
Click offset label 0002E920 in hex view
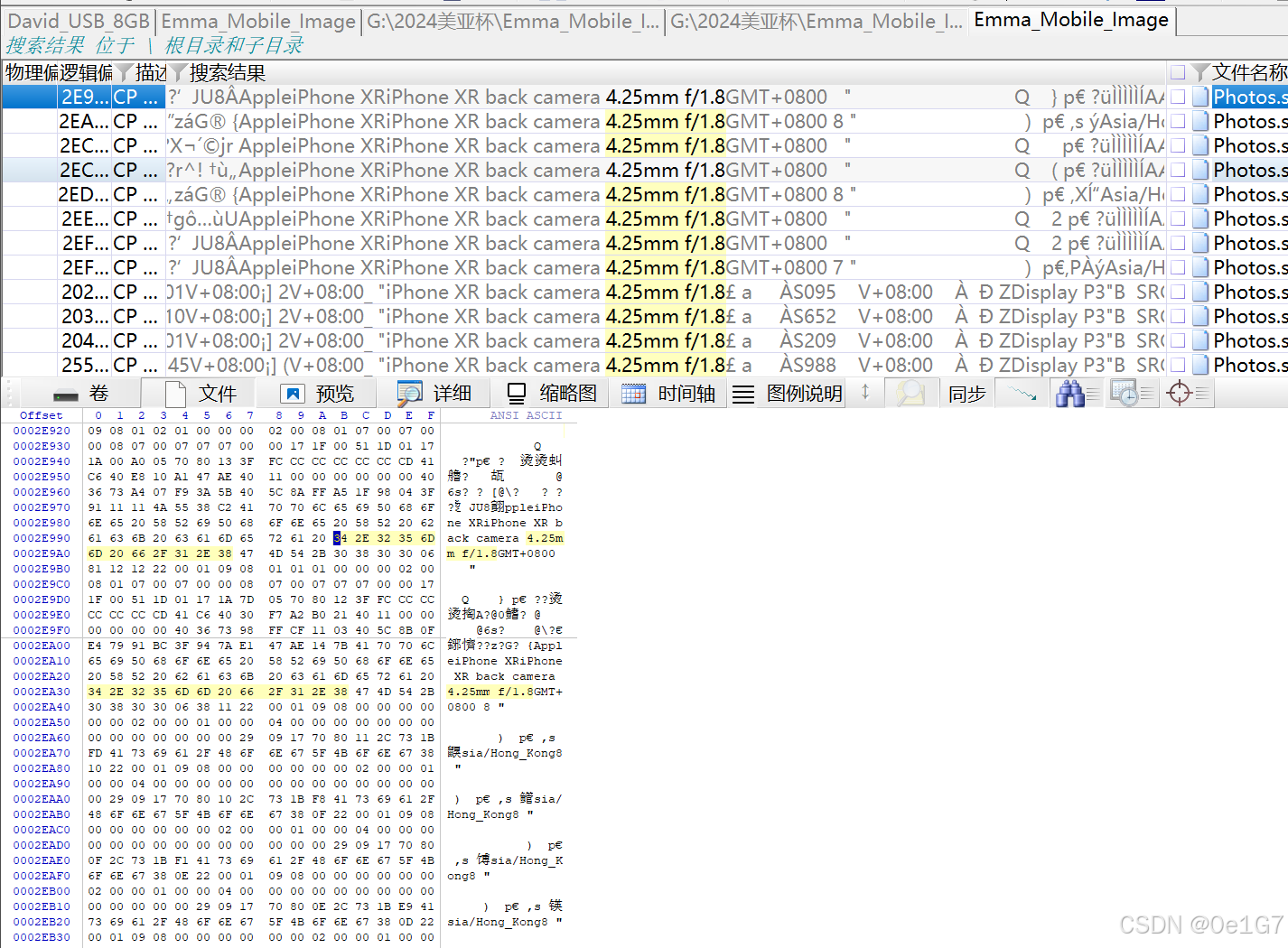pyautogui.click(x=42, y=431)
